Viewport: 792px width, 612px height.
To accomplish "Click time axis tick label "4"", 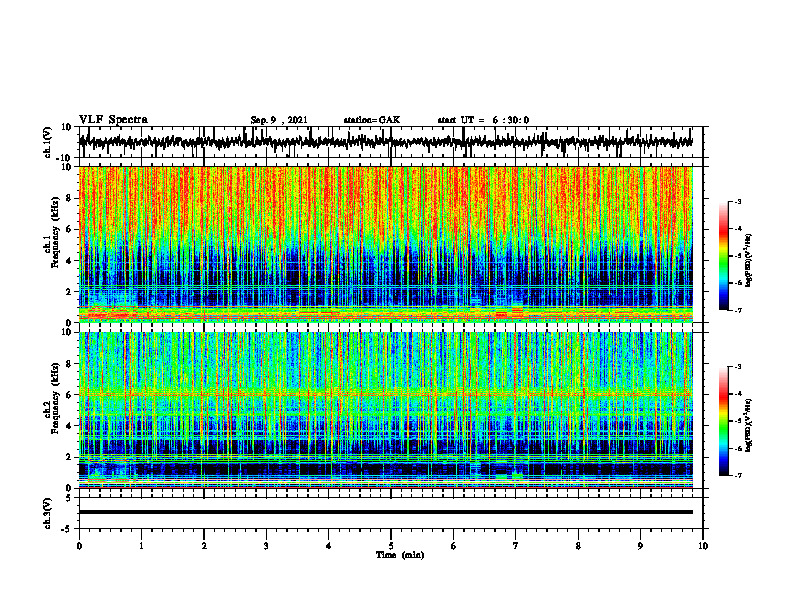I will (329, 546).
